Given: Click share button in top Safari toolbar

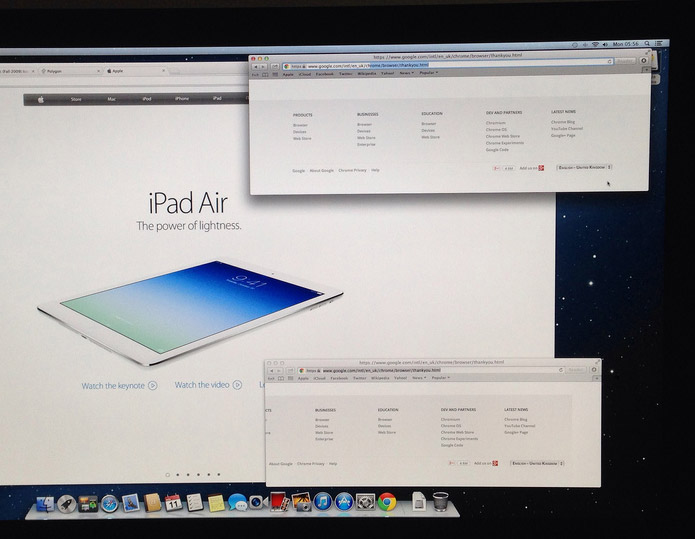Looking at the screenshot, I should tap(274, 66).
